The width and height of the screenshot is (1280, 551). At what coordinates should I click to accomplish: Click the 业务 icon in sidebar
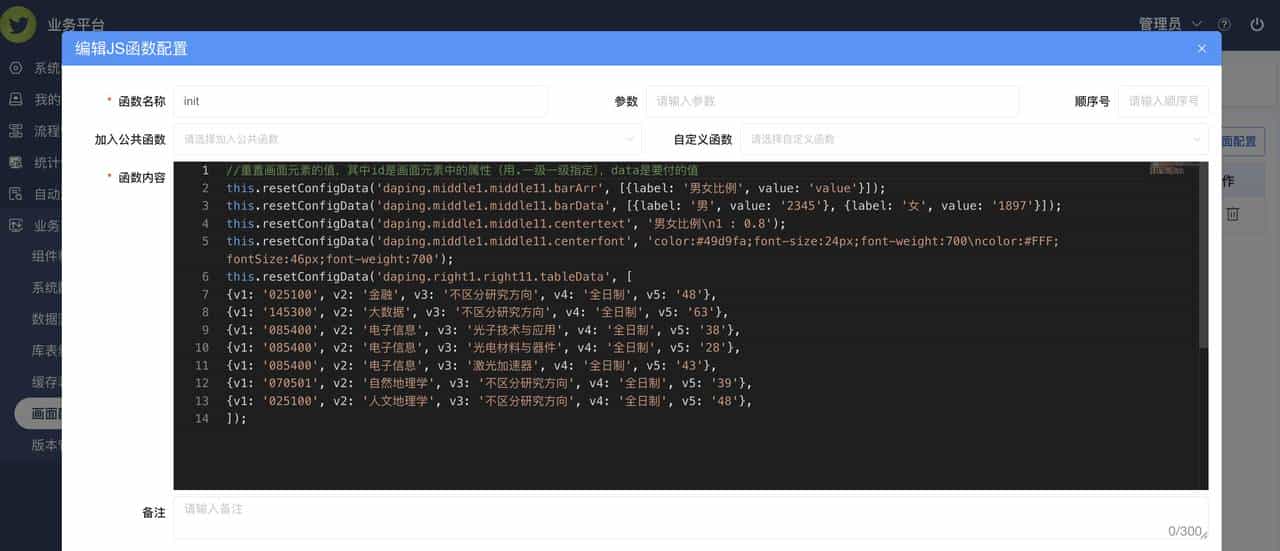[x=15, y=225]
